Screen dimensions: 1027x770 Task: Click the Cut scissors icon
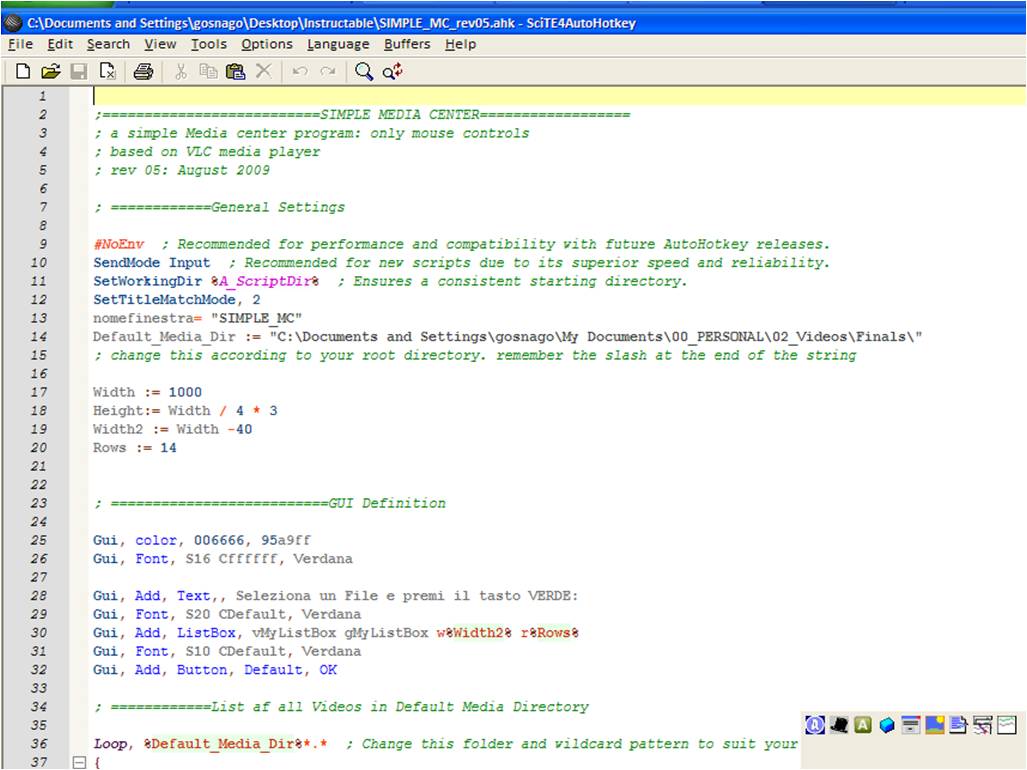click(x=181, y=71)
